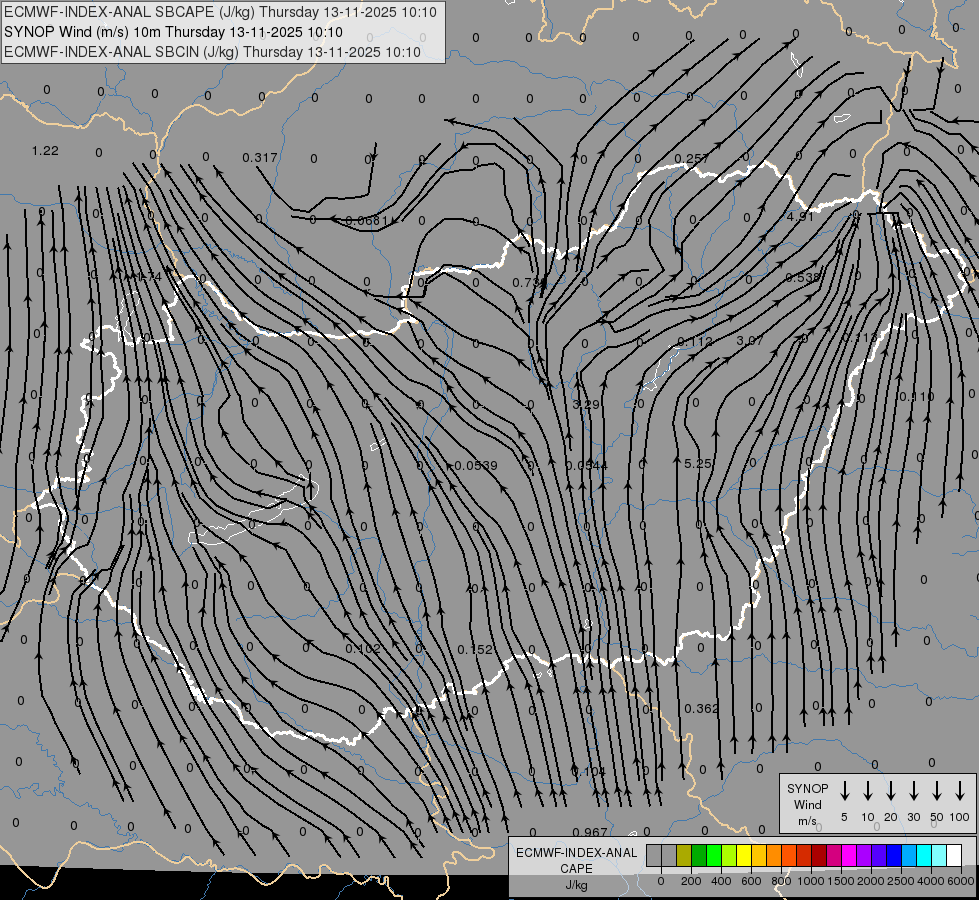Viewport: 979px width, 900px height.
Task: Click the SBCAPE title line in header
Action: (x=220, y=12)
